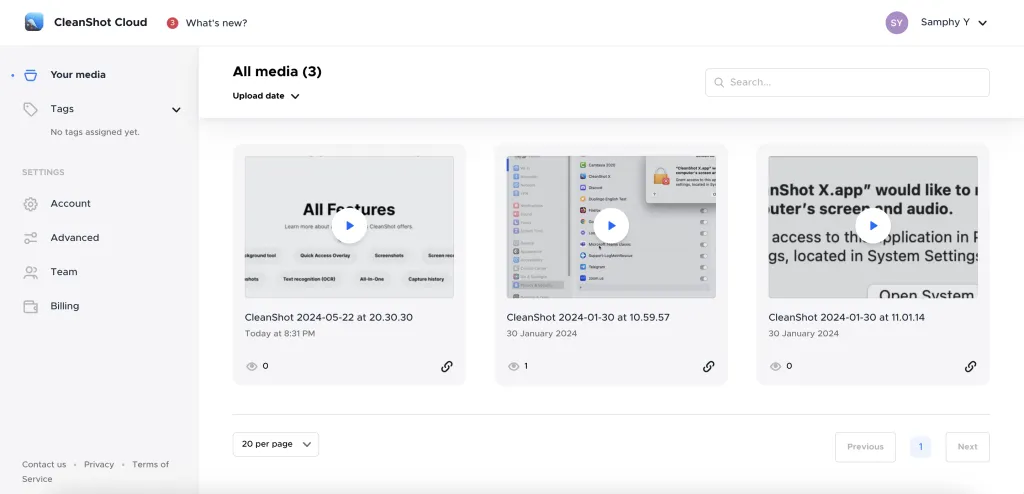Viewport: 1024px width, 494px height.
Task: Open thumbnail of CleanShot 2024-01-30 at 10.59.57
Action: pos(611,227)
